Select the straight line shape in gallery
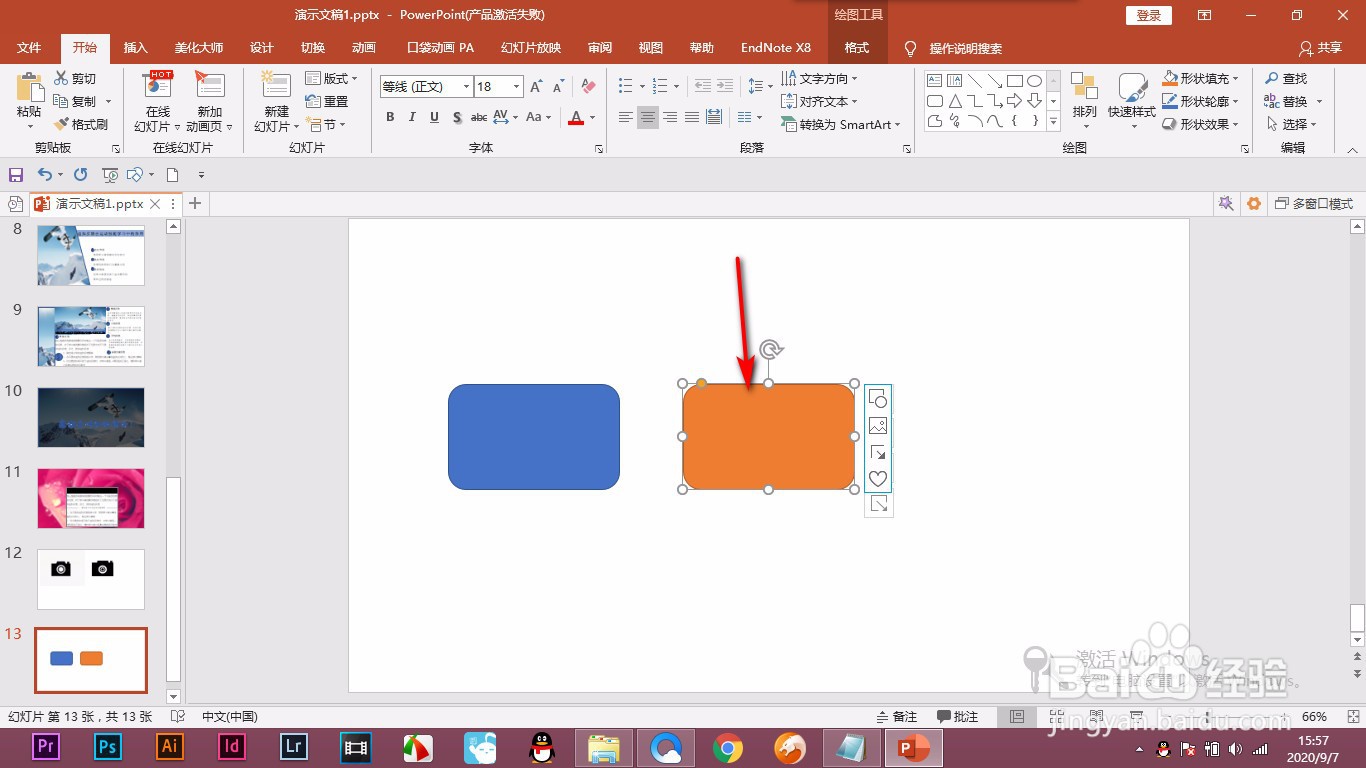This screenshot has height=768, width=1366. tap(974, 81)
